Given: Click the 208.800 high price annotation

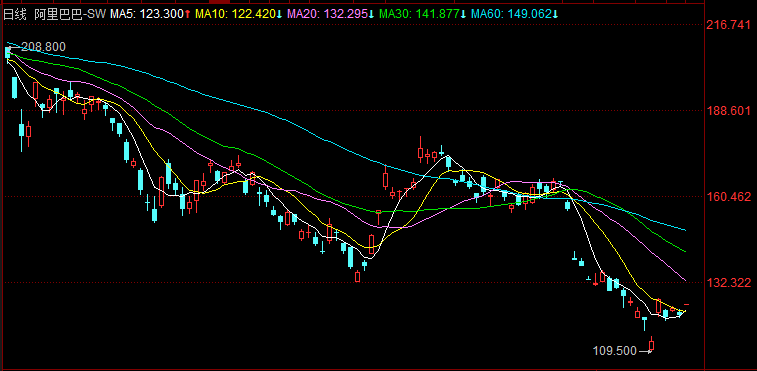Looking at the screenshot, I should [x=44, y=47].
